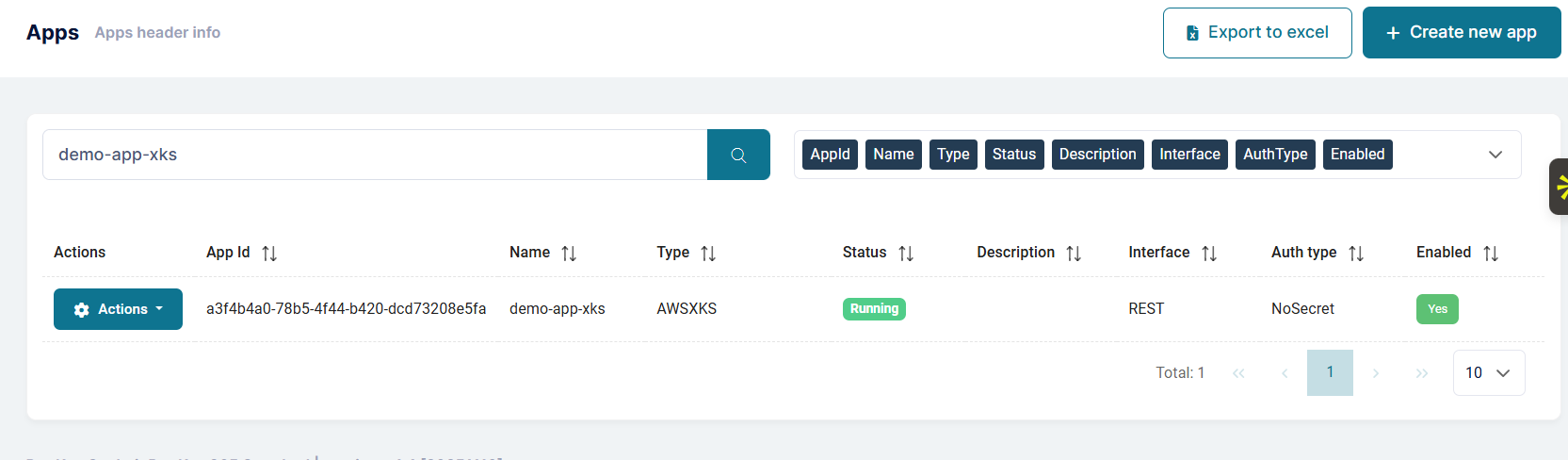Viewport: 1568px width, 460px height.
Task: Click the Actions column header
Action: pos(79,253)
